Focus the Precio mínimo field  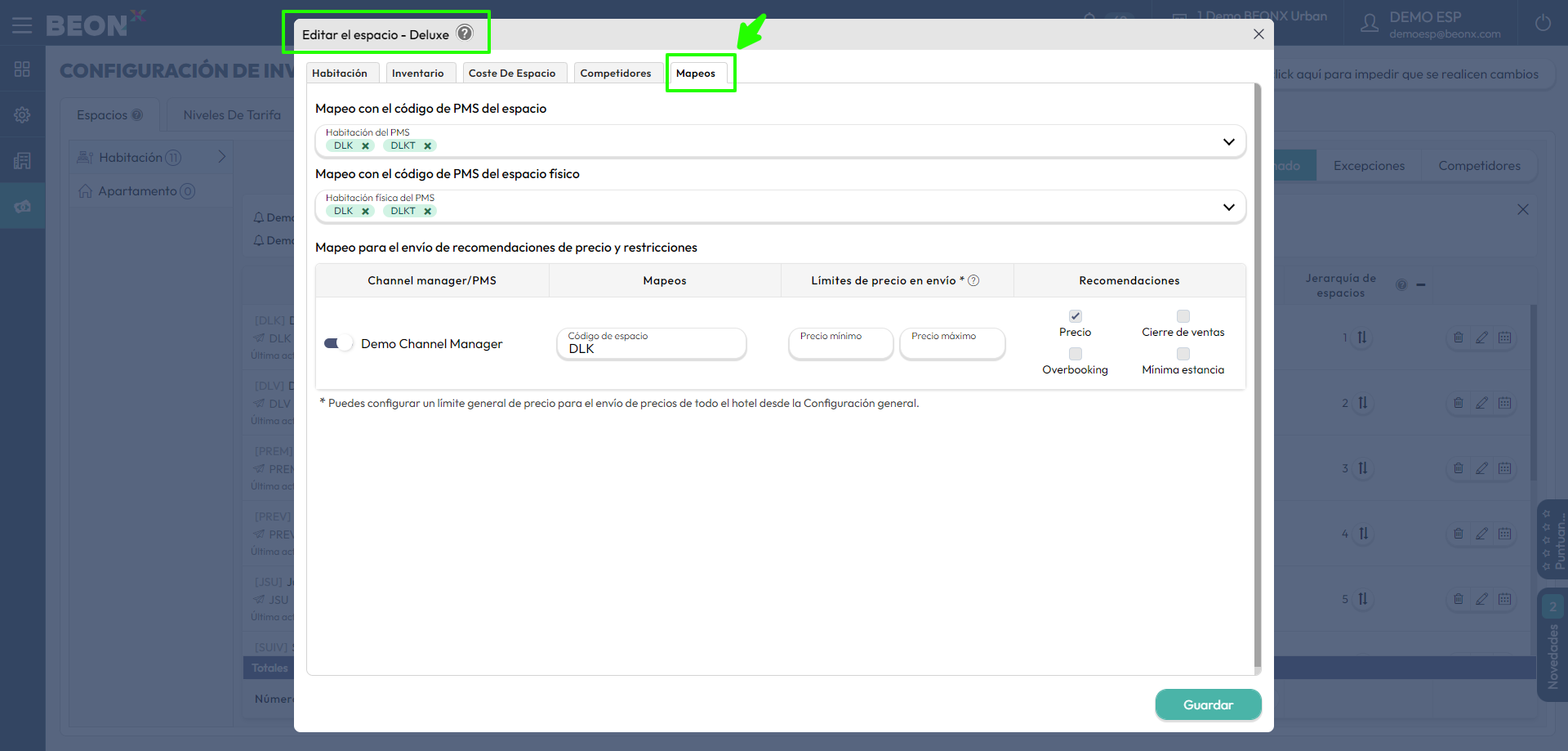[x=841, y=343]
